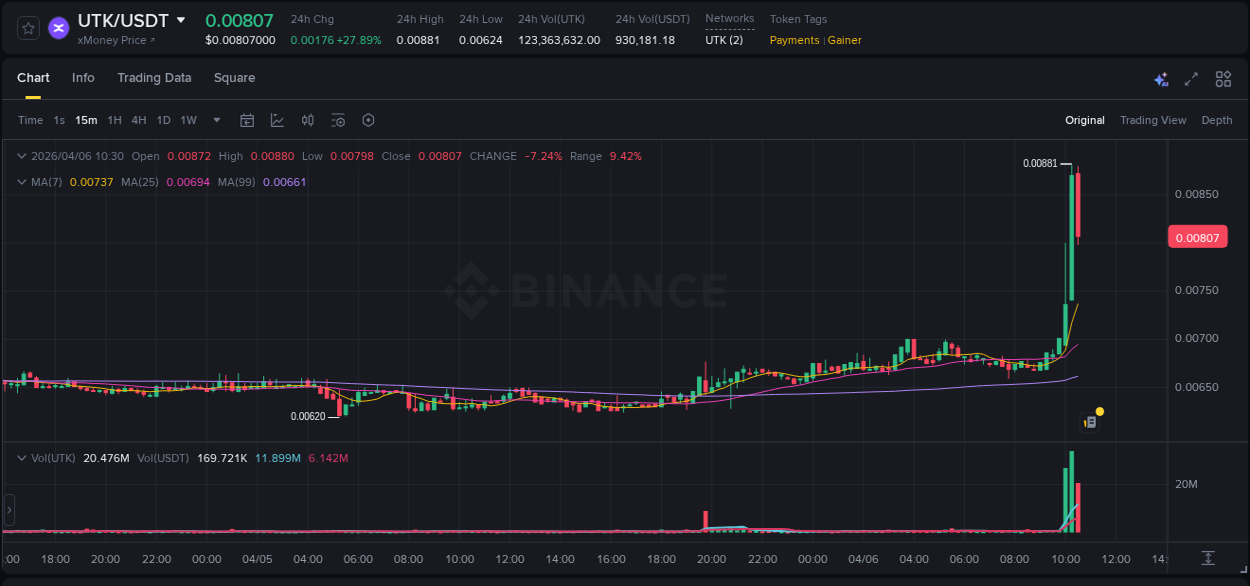
Task: Click the current price label 0.00807
Action: 1197,236
